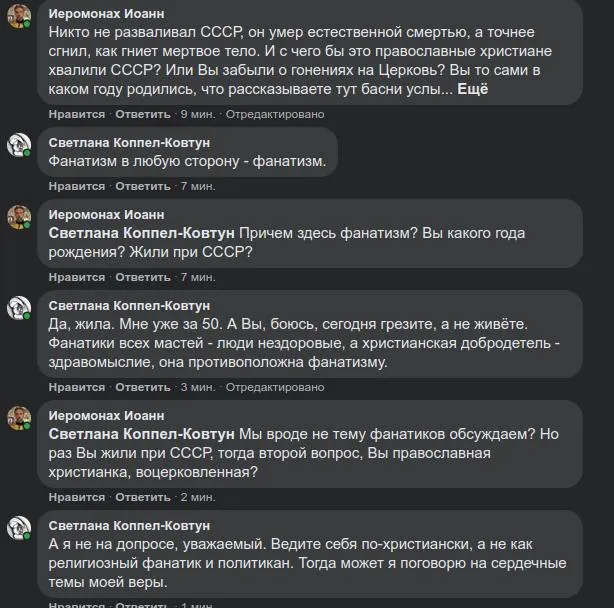Expand the top comment with "Ещё"

click(x=472, y=90)
